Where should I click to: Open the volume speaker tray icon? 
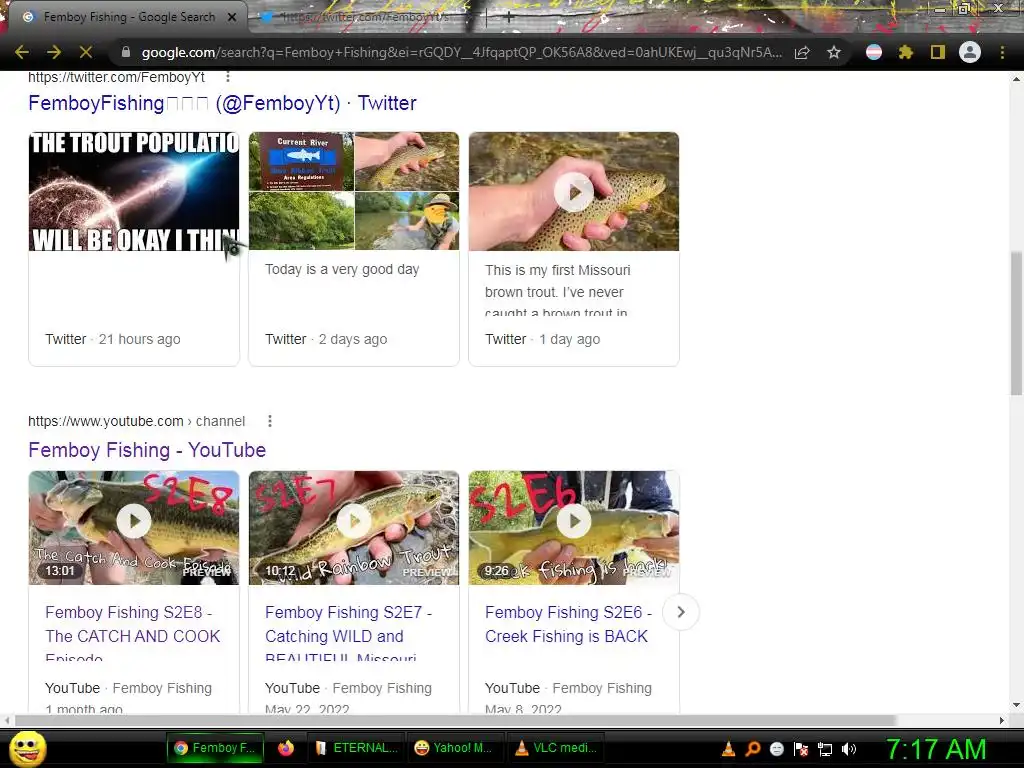(x=849, y=749)
